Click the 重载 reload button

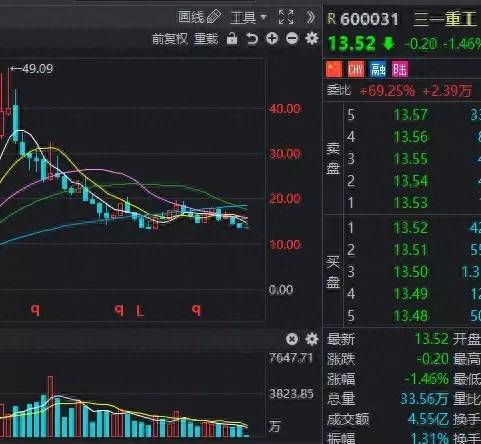point(206,39)
